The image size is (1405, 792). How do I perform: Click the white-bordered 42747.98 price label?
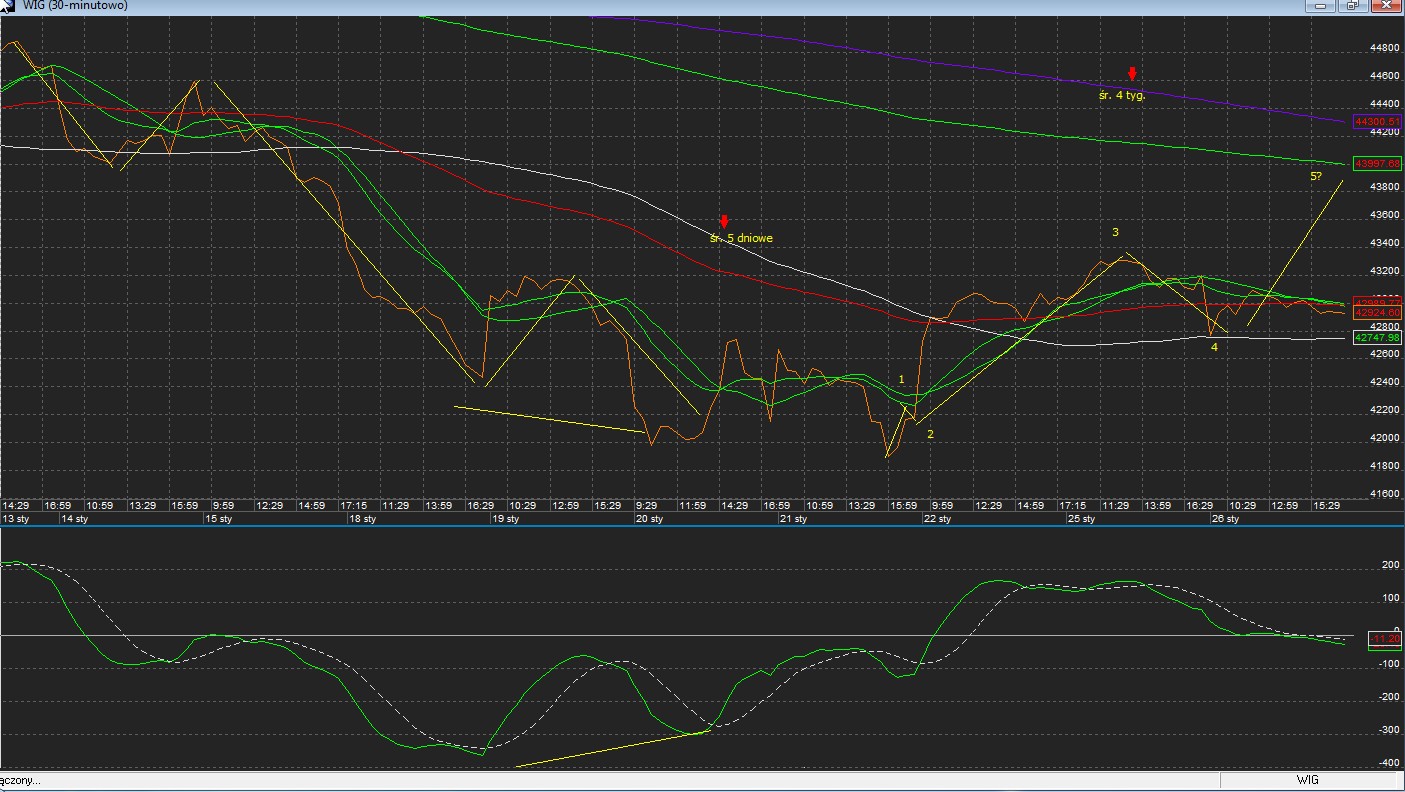[x=1377, y=338]
